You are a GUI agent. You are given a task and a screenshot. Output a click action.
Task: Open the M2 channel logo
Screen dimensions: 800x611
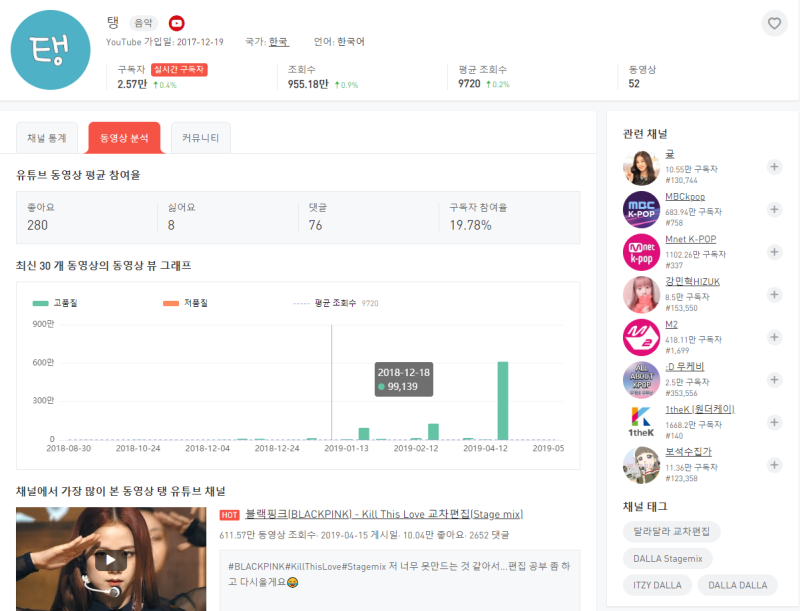point(641,338)
